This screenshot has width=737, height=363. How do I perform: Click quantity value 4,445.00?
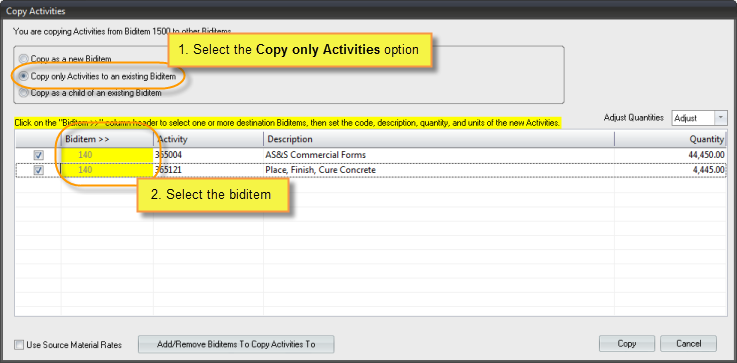tap(708, 170)
